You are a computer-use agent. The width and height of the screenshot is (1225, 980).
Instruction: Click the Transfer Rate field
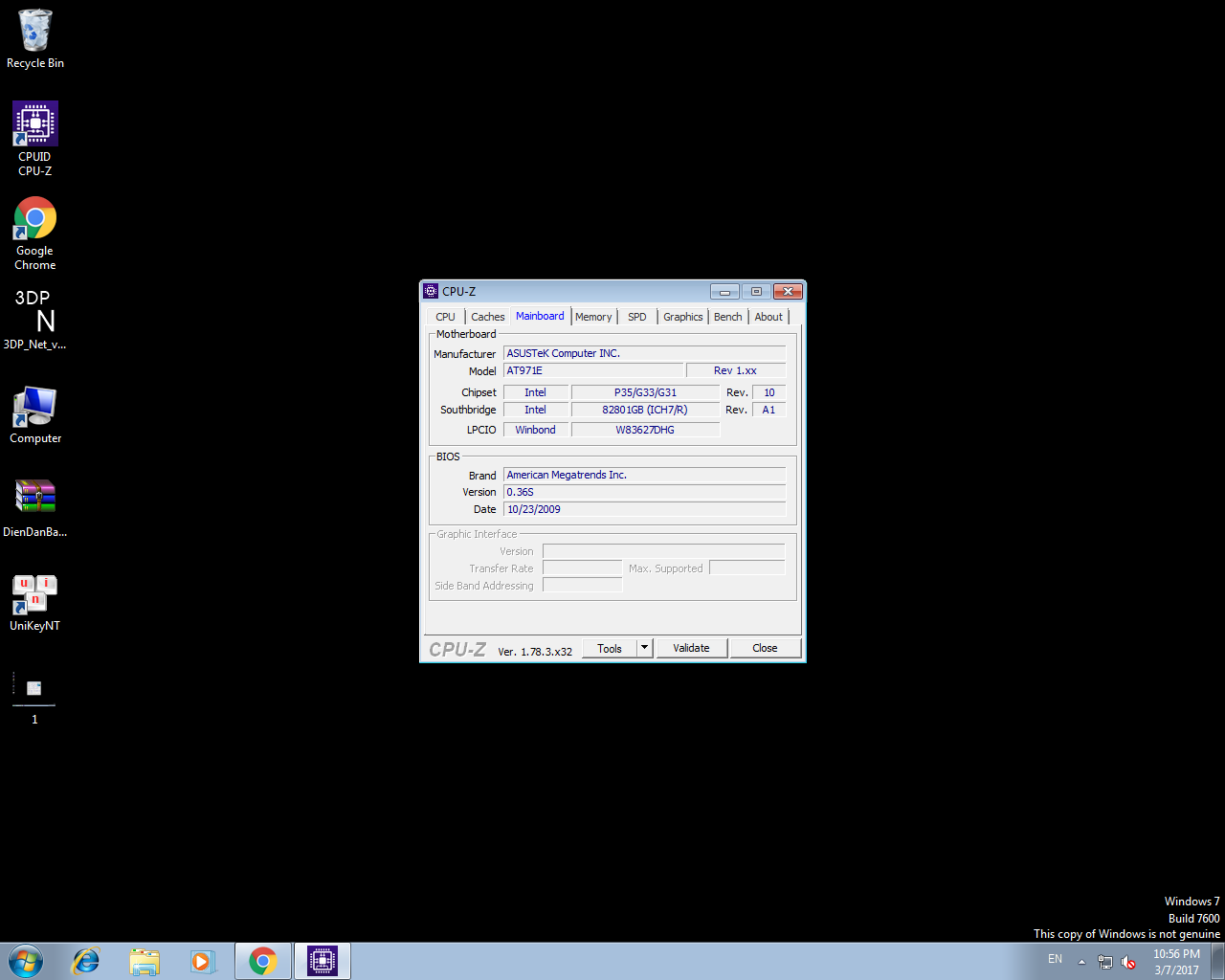582,568
